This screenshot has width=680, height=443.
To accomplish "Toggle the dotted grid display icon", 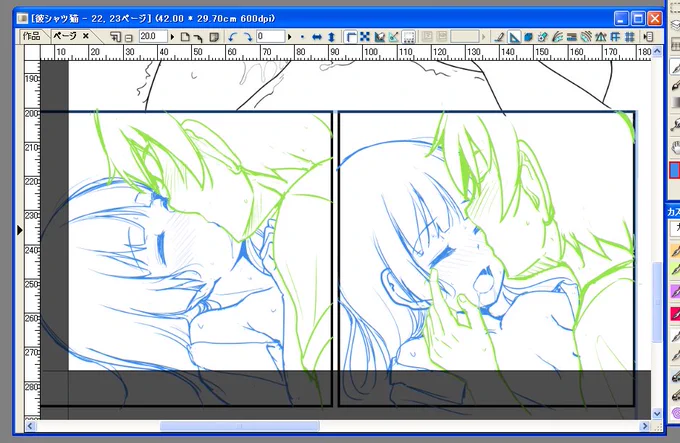I will point(409,37).
